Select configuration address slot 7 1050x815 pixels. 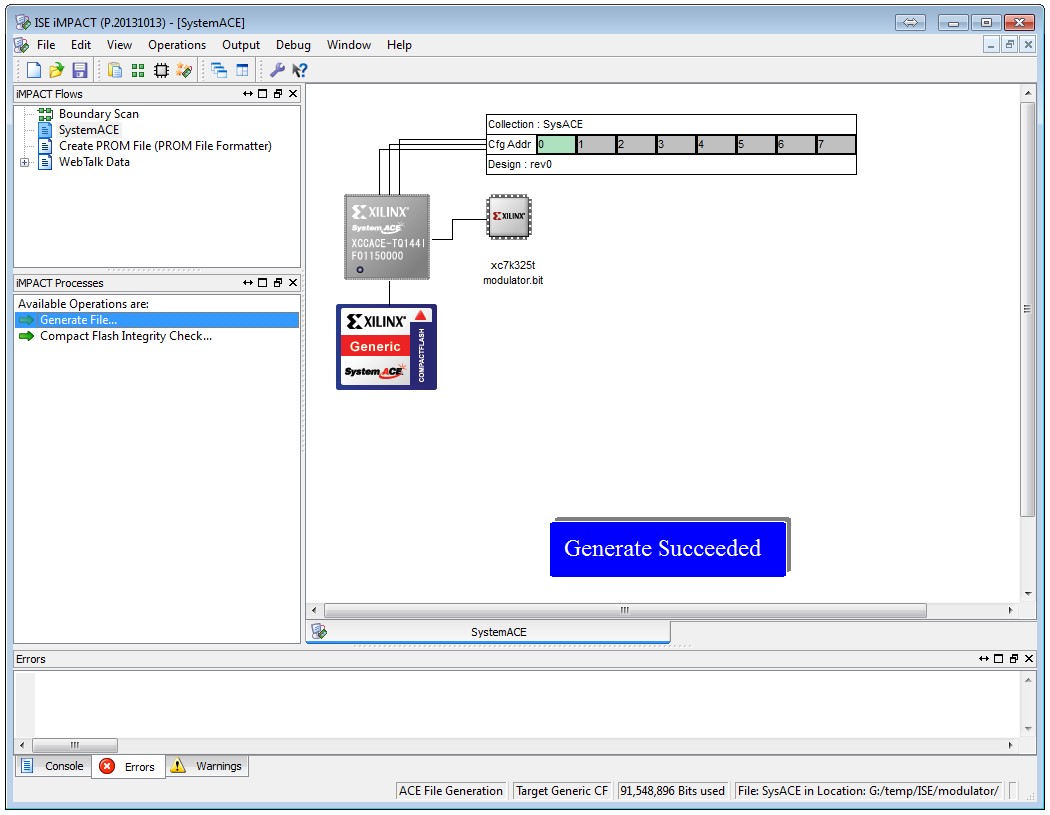pos(836,145)
